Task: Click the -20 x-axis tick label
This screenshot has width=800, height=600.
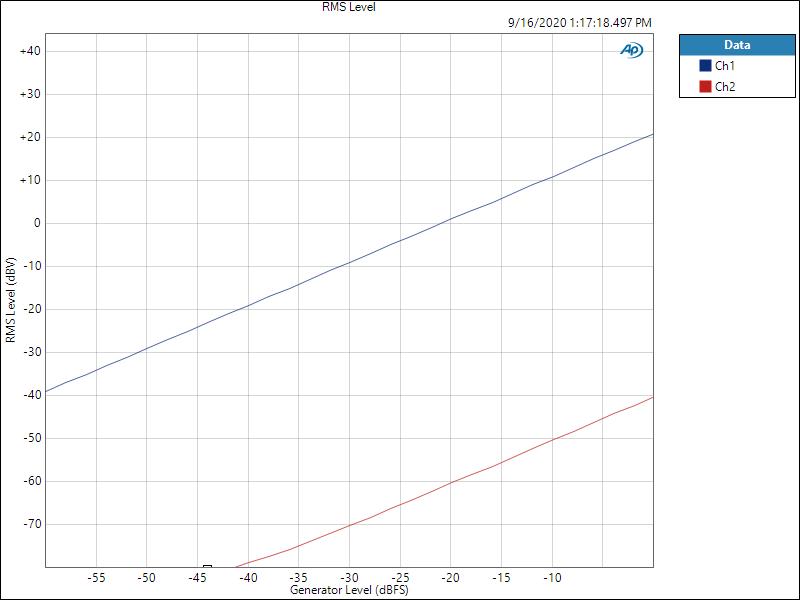Action: [x=451, y=578]
